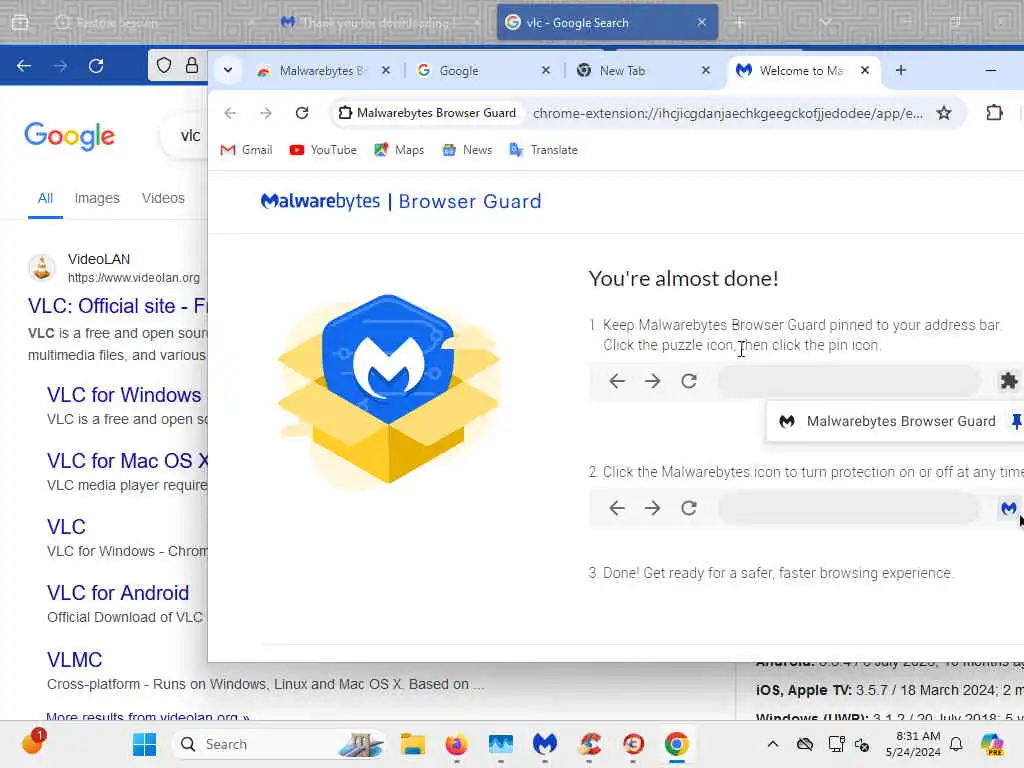Viewport: 1024px width, 768px height.
Task: Open the notification bell in the taskbar
Action: pyautogui.click(x=956, y=744)
